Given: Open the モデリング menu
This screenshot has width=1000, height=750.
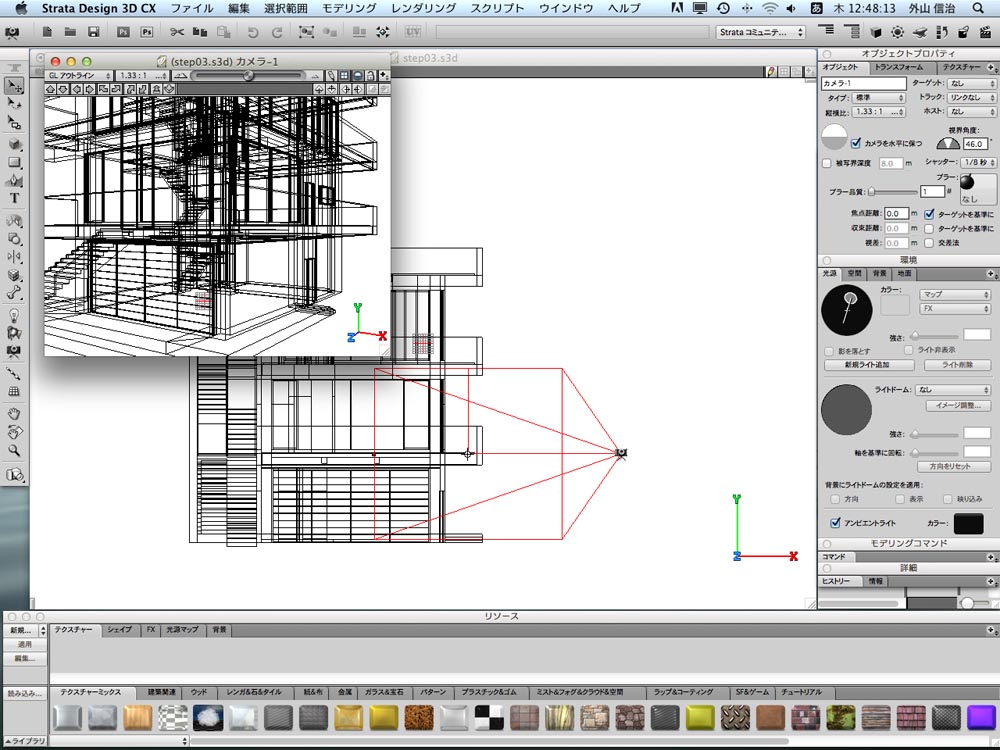Looking at the screenshot, I should (349, 8).
